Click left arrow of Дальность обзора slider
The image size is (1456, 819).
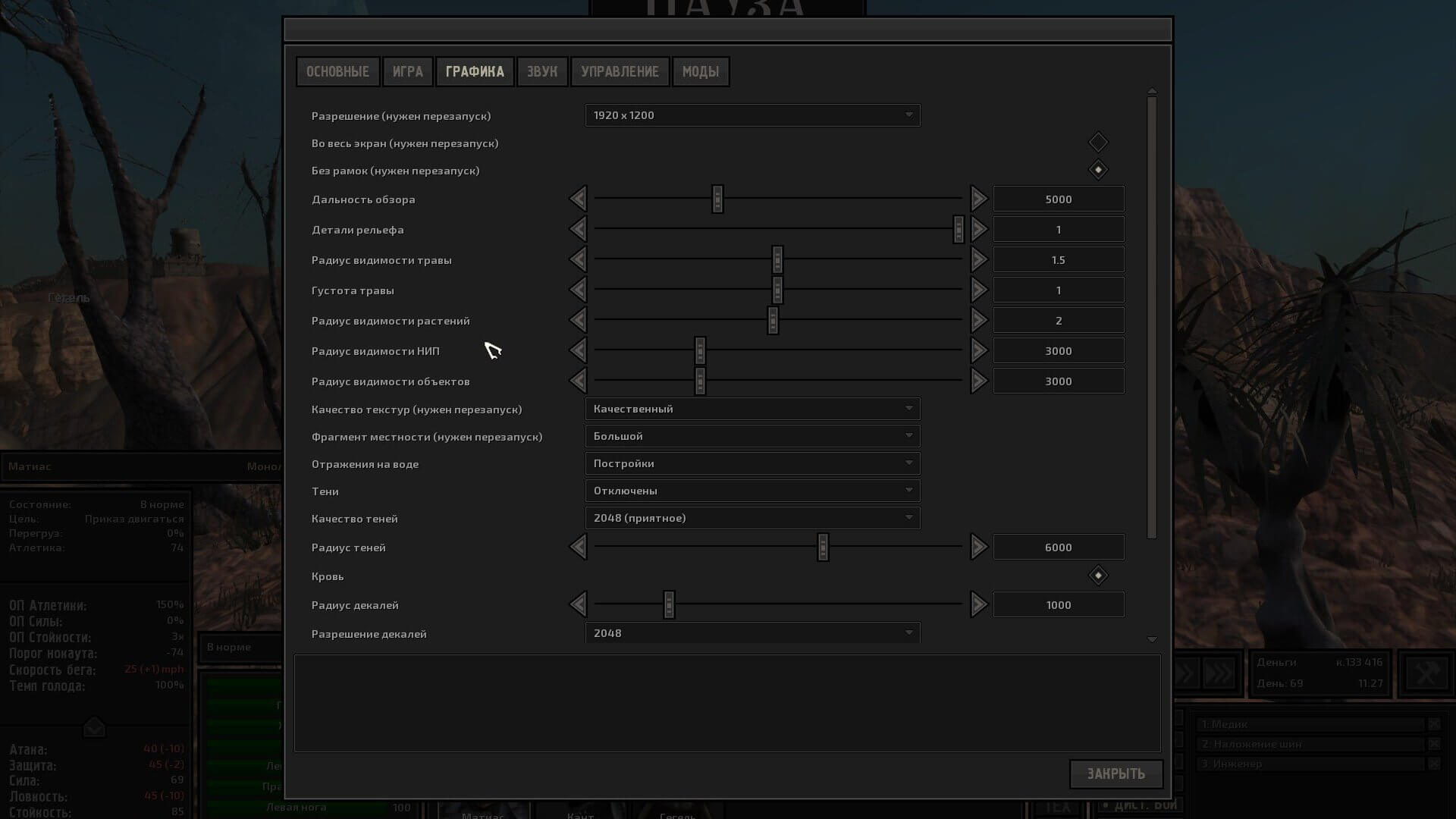tap(578, 199)
